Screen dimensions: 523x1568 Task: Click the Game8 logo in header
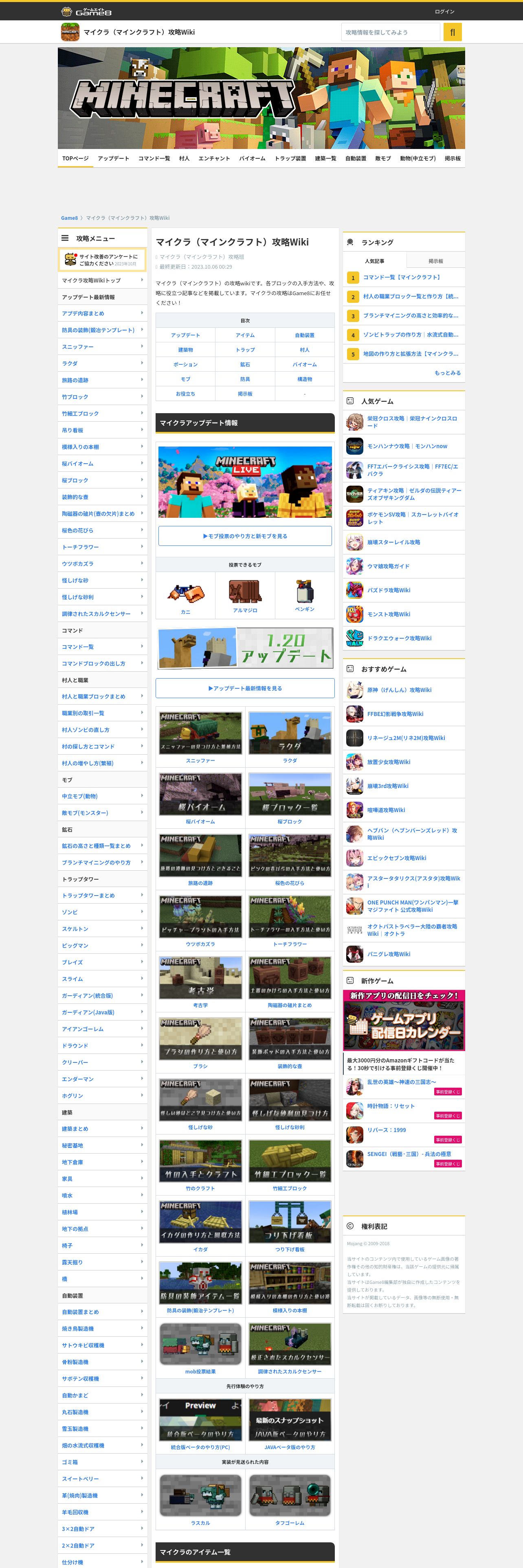tap(86, 11)
